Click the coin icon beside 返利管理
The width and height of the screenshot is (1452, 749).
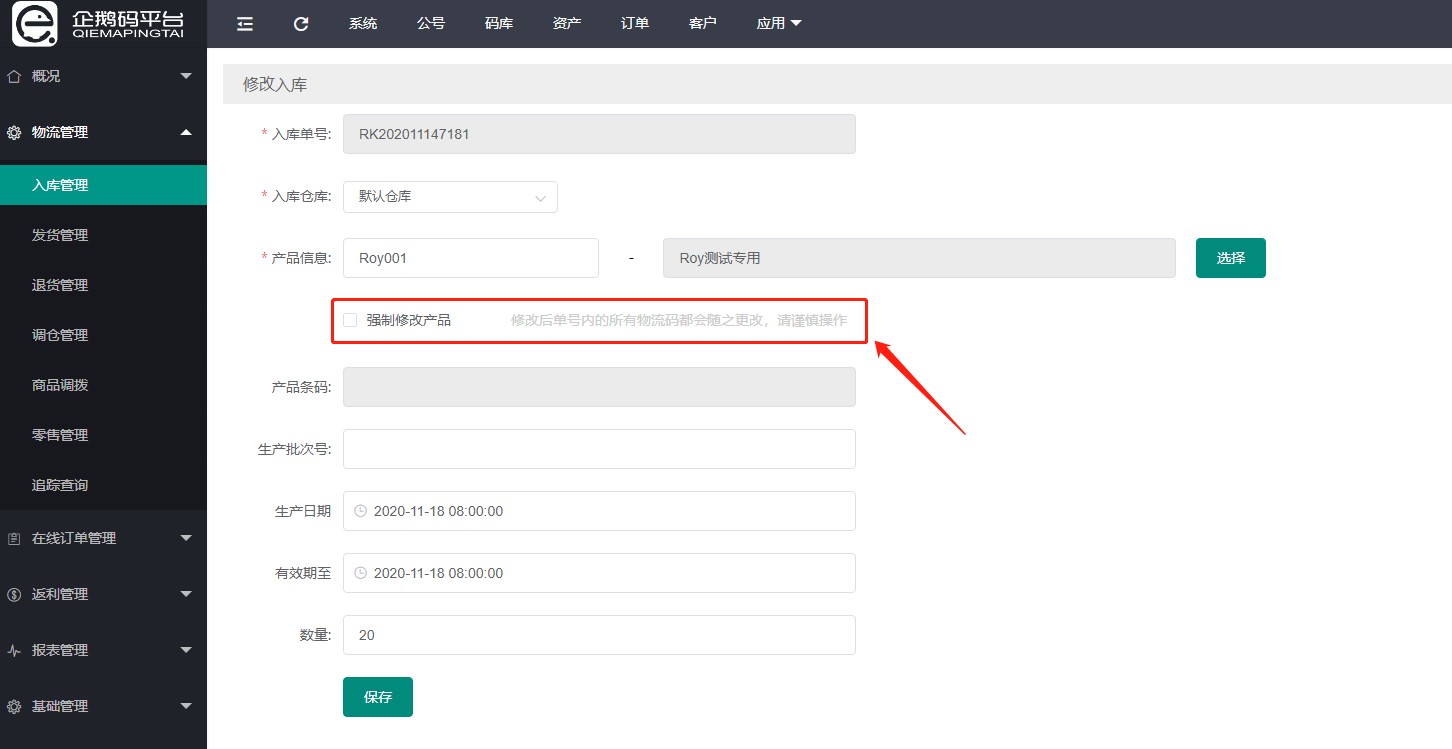(14, 594)
